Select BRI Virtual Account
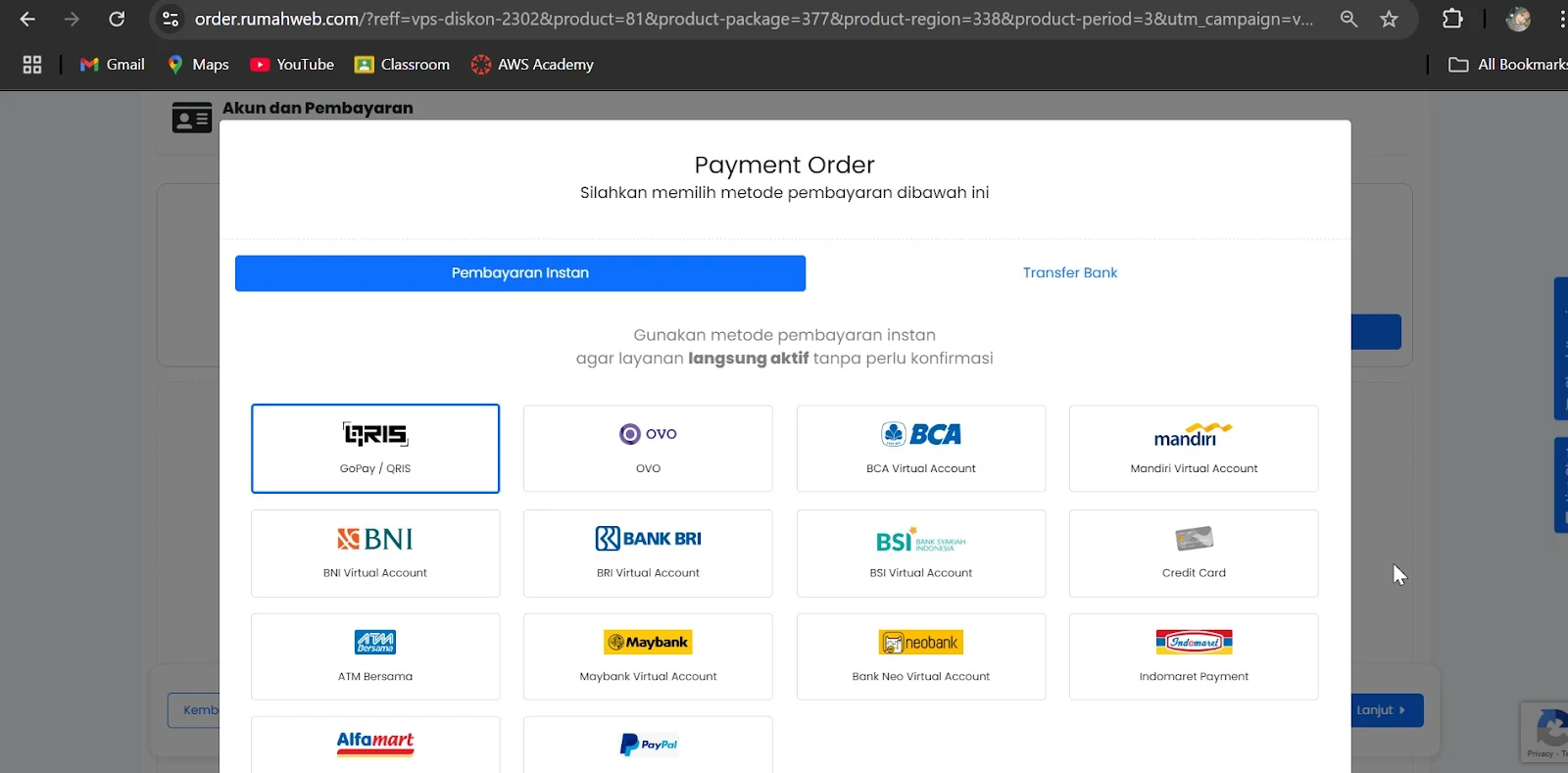Screen dimensions: 1568x773 [x=648, y=554]
